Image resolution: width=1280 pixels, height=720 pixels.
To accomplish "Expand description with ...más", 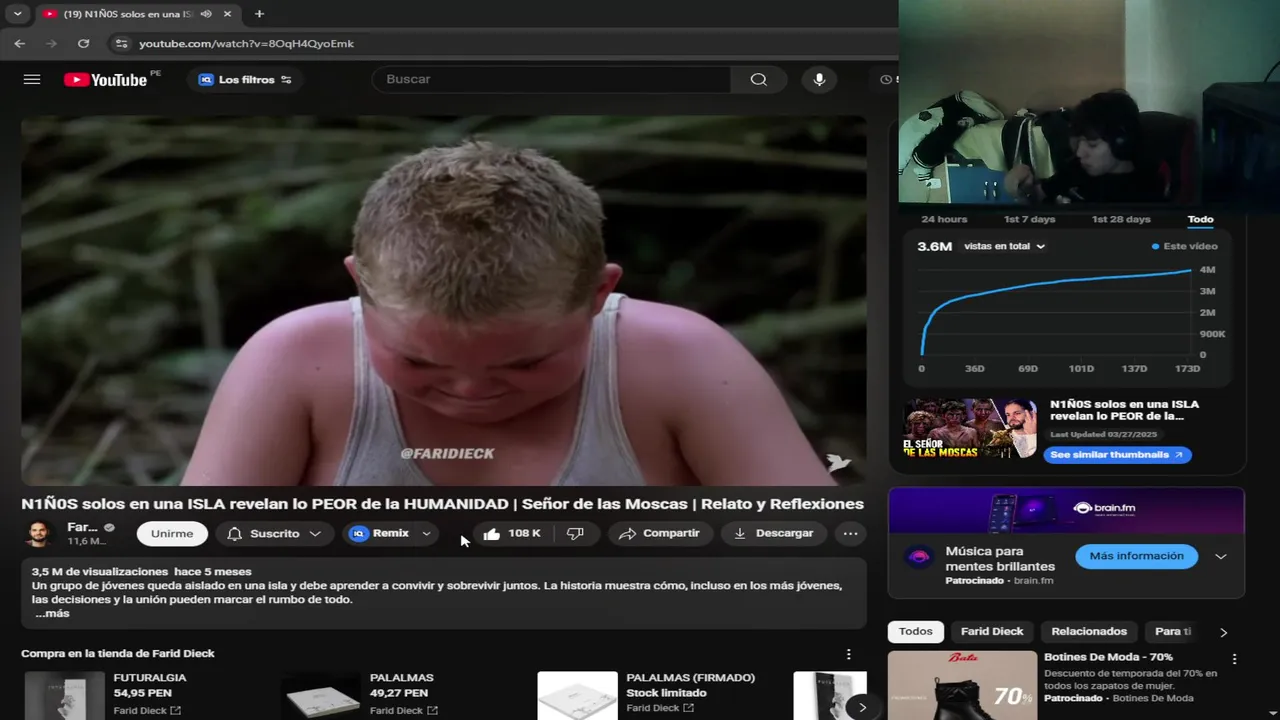I will click(52, 613).
